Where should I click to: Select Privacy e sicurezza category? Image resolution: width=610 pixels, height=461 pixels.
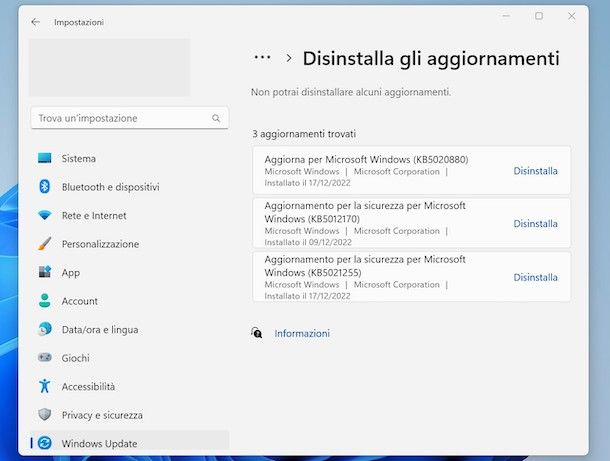click(x=130, y=415)
